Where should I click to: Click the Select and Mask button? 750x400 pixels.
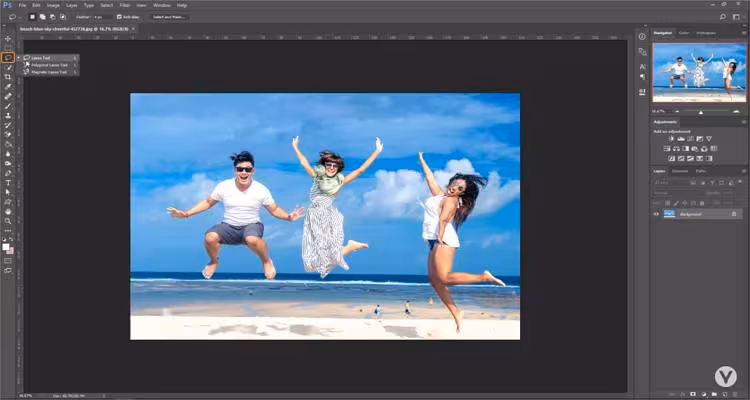coord(168,17)
